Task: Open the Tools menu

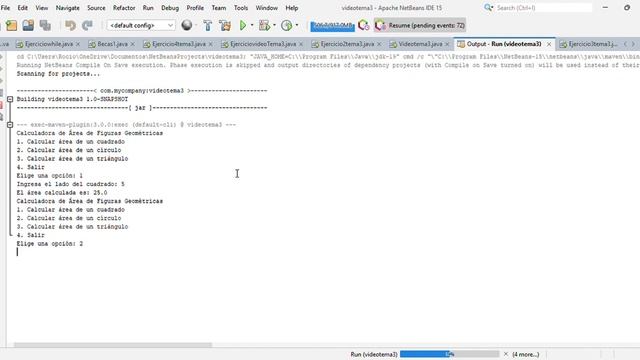Action: 241,8
